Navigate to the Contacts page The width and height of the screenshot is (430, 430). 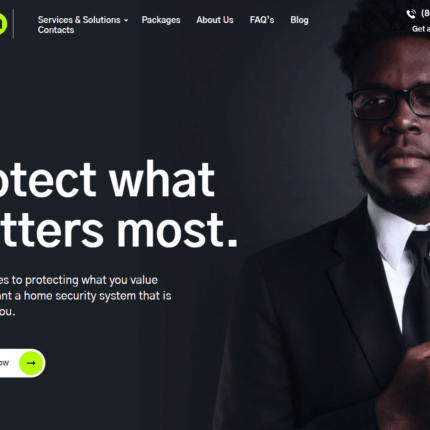pyautogui.click(x=56, y=30)
